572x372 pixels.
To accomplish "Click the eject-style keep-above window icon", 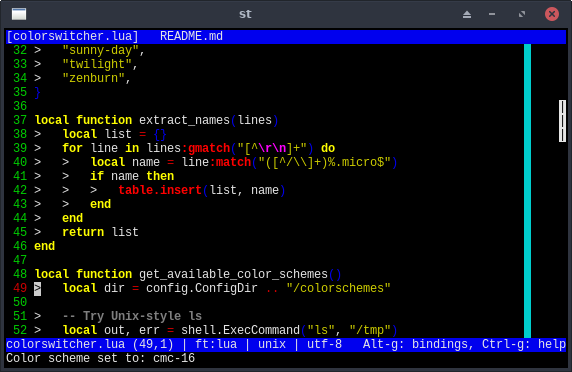I will click(x=467, y=14).
